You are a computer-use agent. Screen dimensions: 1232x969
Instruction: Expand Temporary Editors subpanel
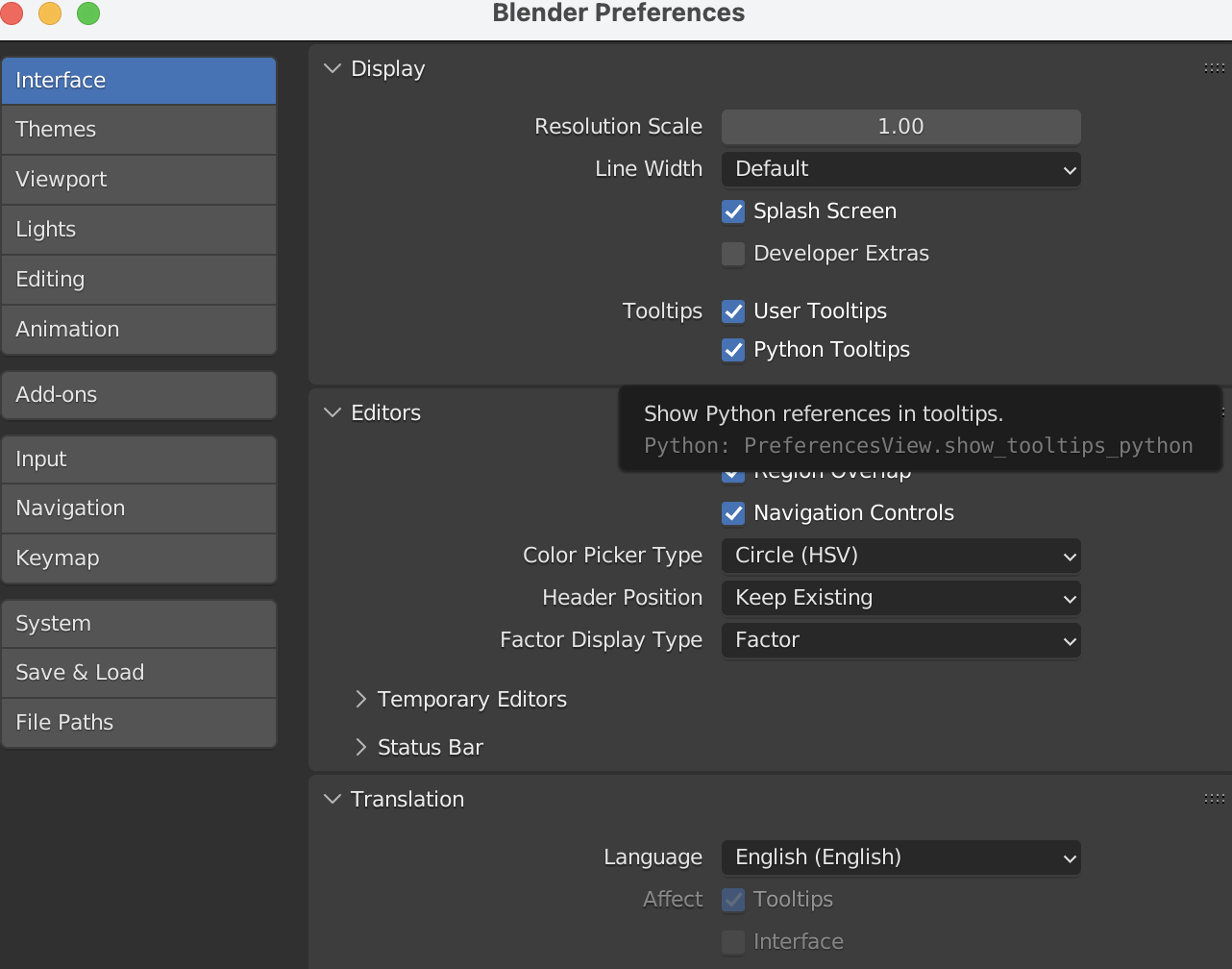coord(361,700)
